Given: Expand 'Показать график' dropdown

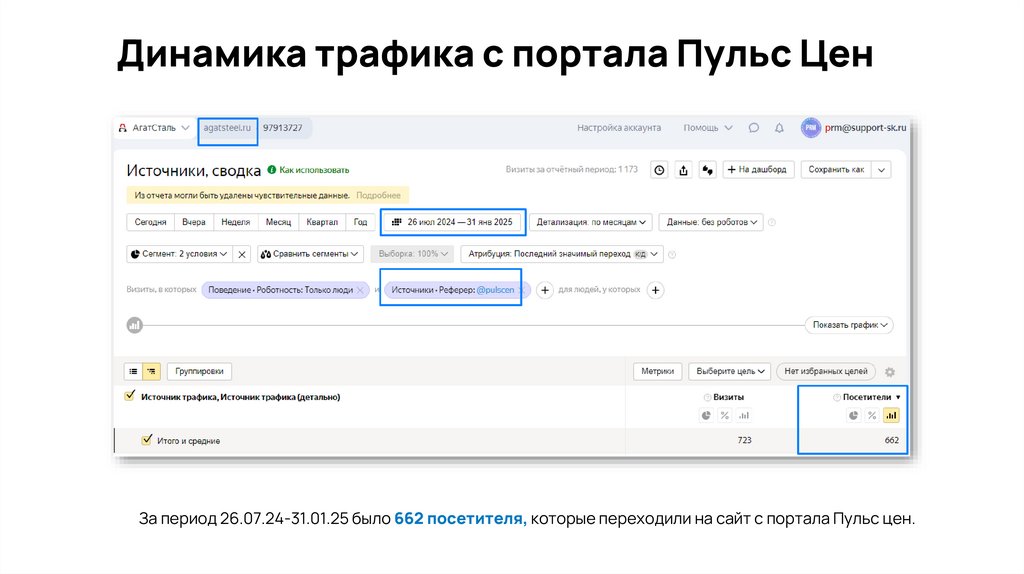Looking at the screenshot, I should [850, 325].
